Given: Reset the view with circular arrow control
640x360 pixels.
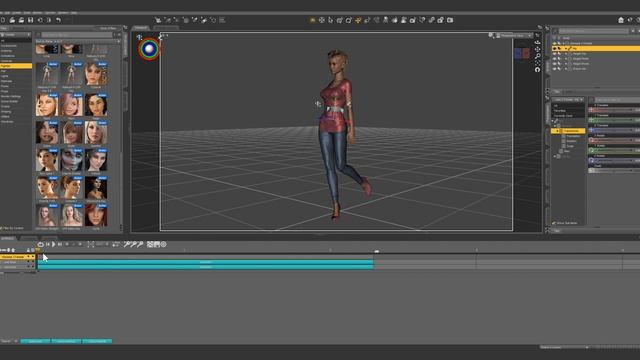Looking at the screenshot, I should 538,70.
